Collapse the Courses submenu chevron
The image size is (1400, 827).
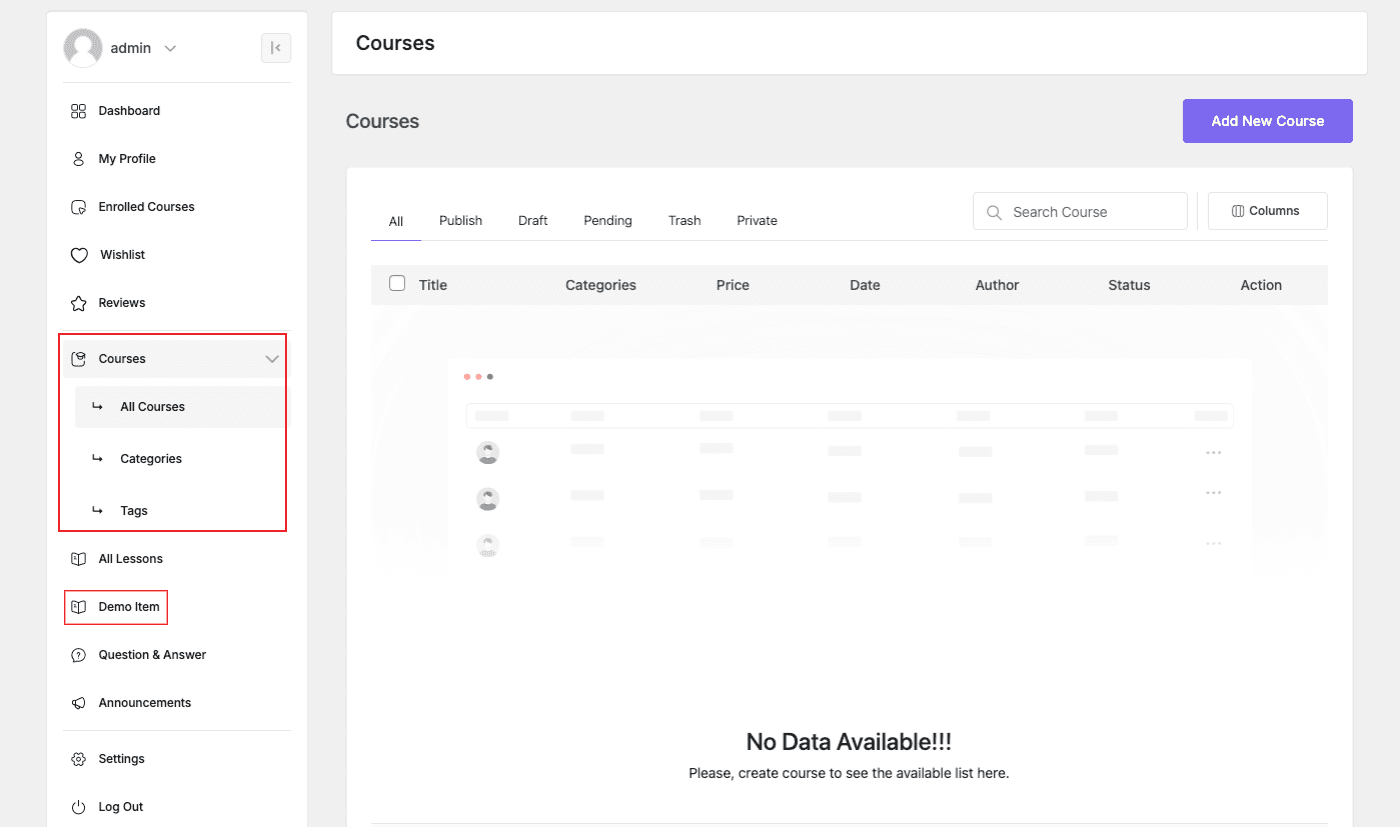tap(272, 357)
